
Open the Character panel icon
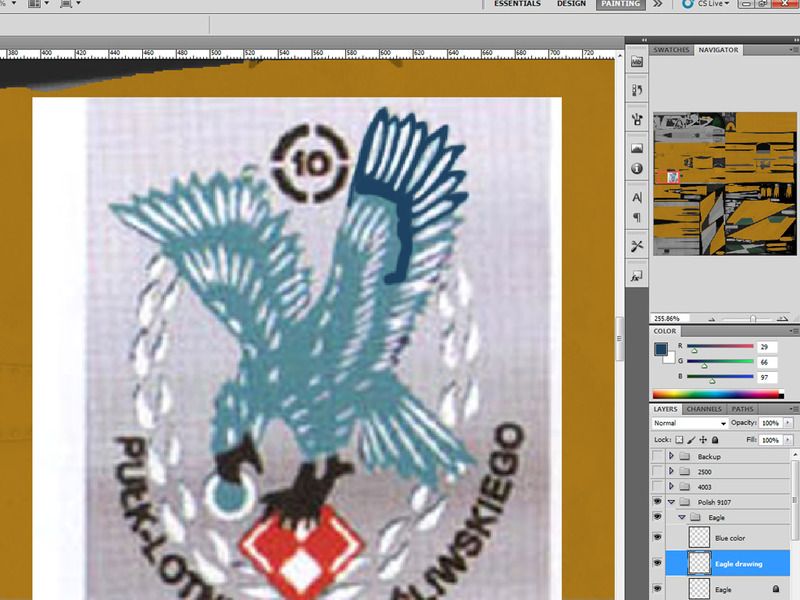[637, 198]
